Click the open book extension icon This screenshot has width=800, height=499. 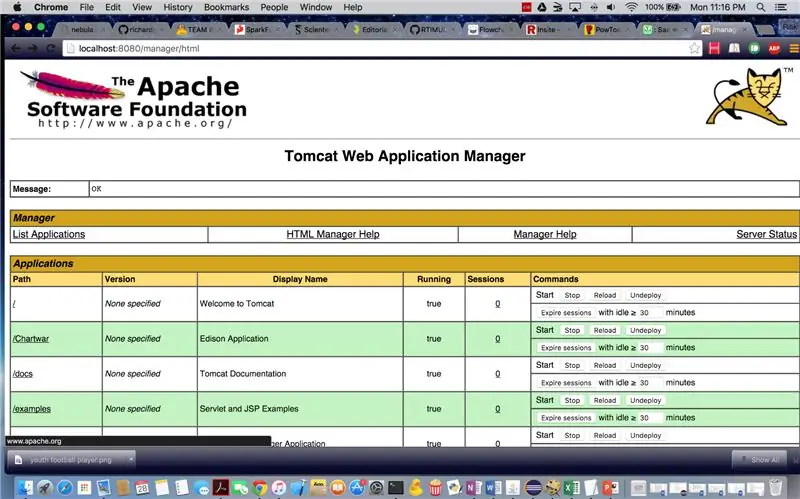(x=734, y=48)
